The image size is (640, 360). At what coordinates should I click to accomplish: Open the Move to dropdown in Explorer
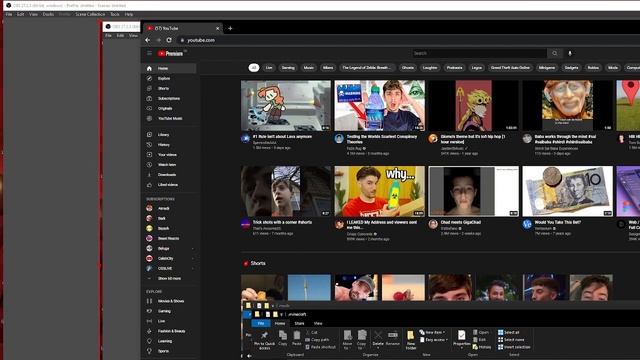click(347, 340)
